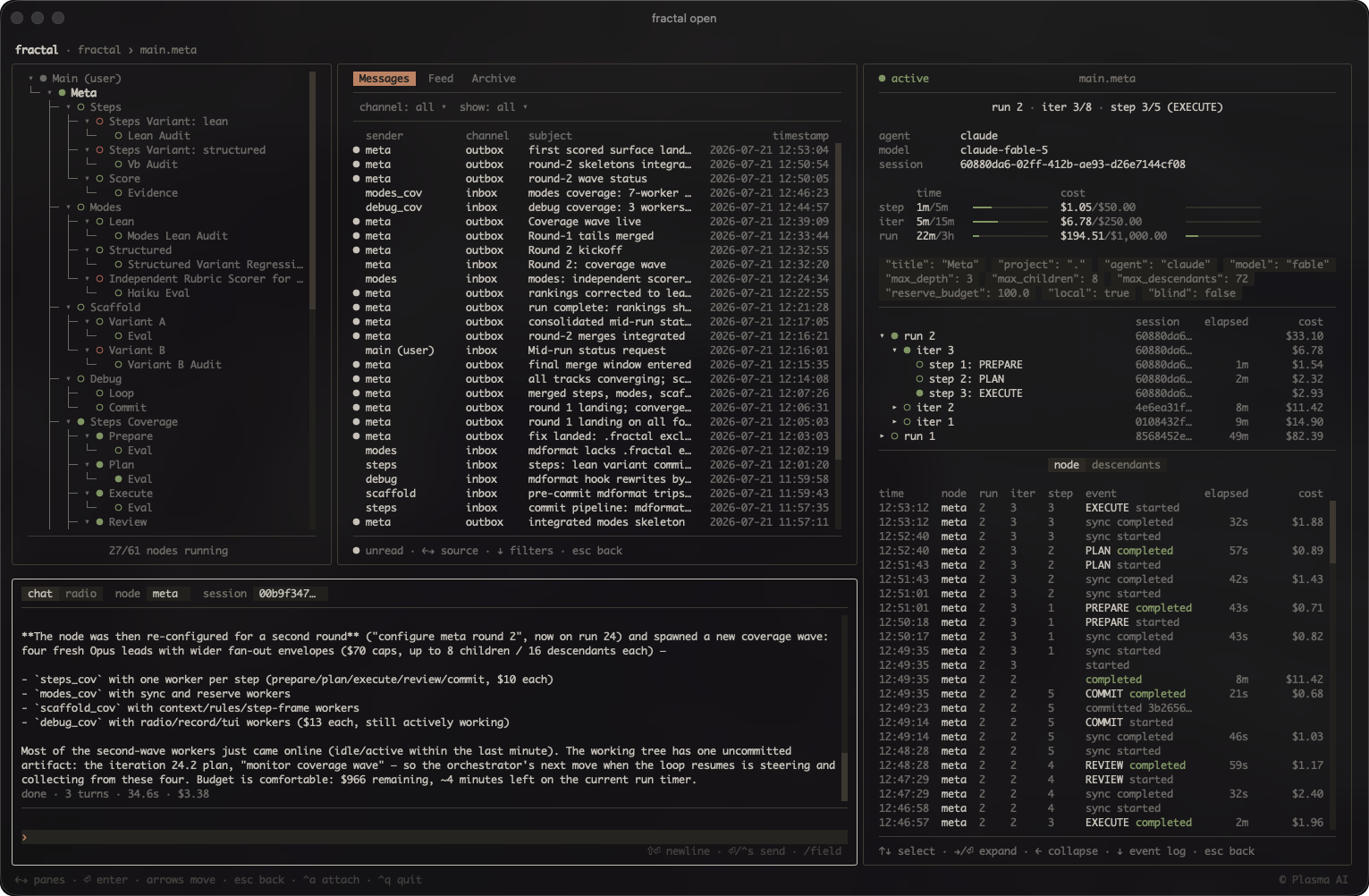Click the collapse shortcut hint
The width and height of the screenshot is (1369, 896).
[1066, 851]
